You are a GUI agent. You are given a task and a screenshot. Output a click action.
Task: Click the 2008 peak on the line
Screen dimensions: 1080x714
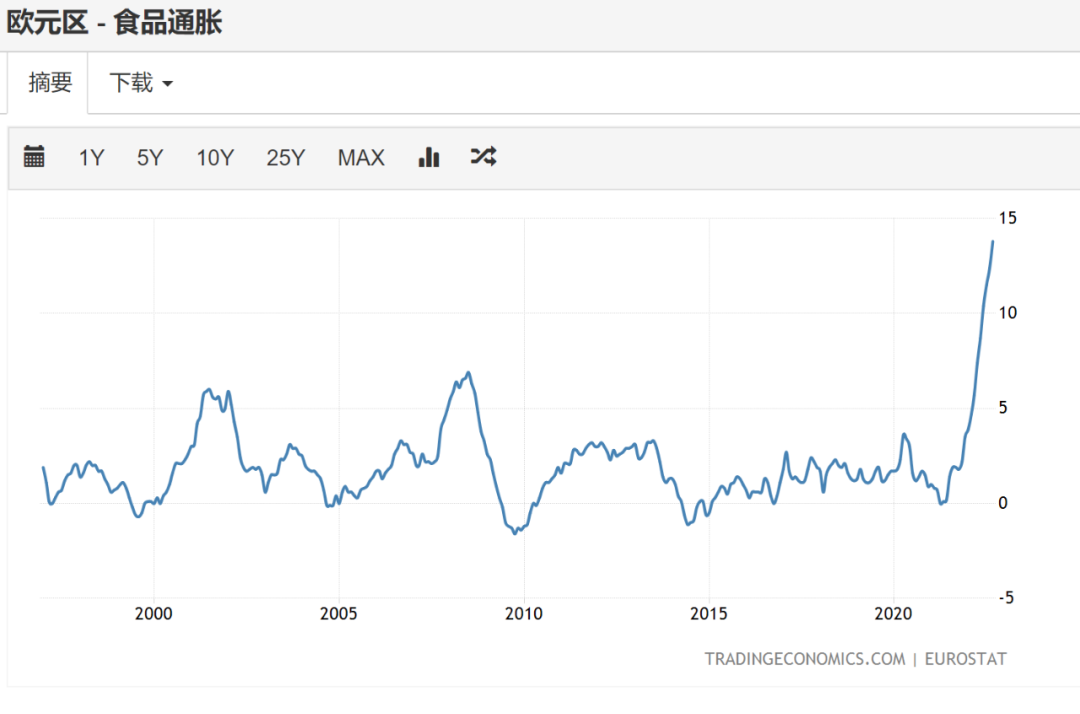(468, 373)
